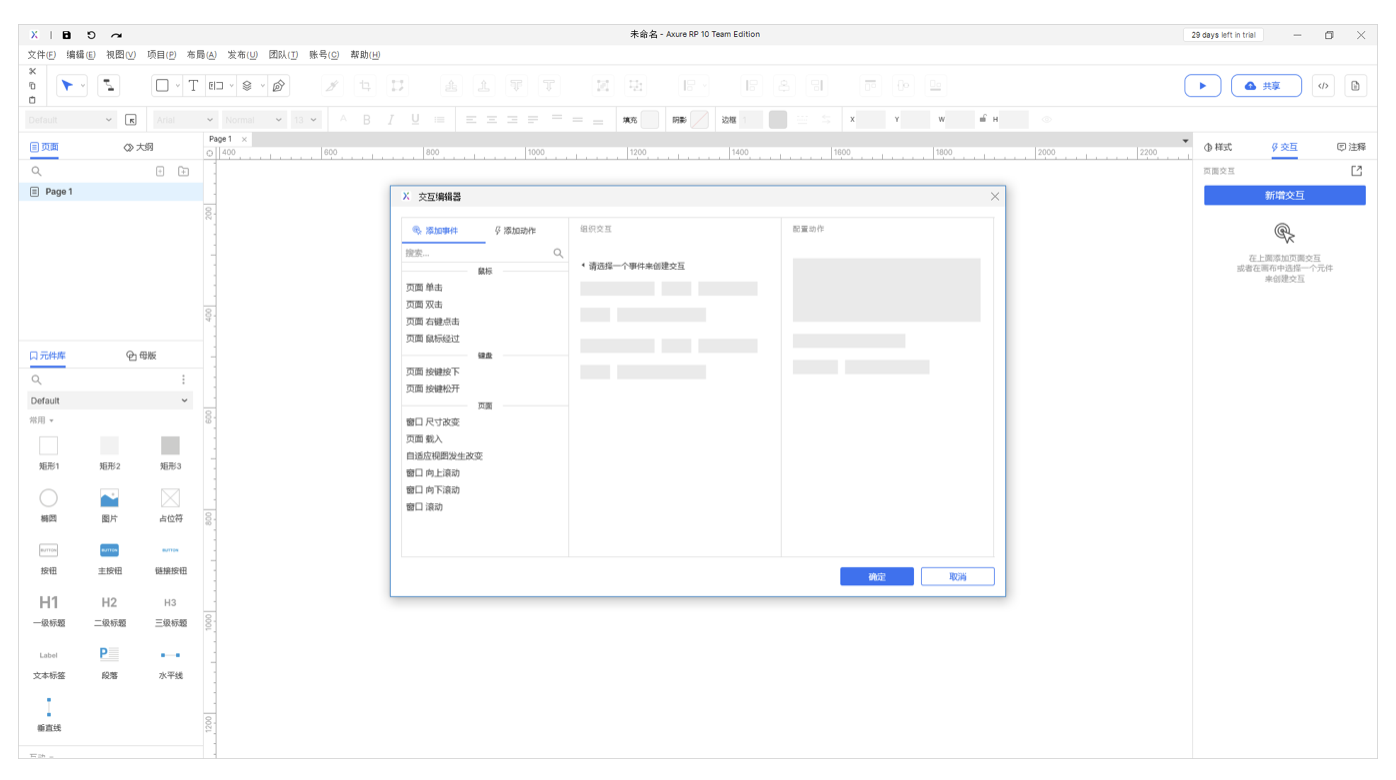Image resolution: width=1396 pixels, height=780 pixels.
Task: Switch to the 样式 tab
Action: coord(1218,147)
